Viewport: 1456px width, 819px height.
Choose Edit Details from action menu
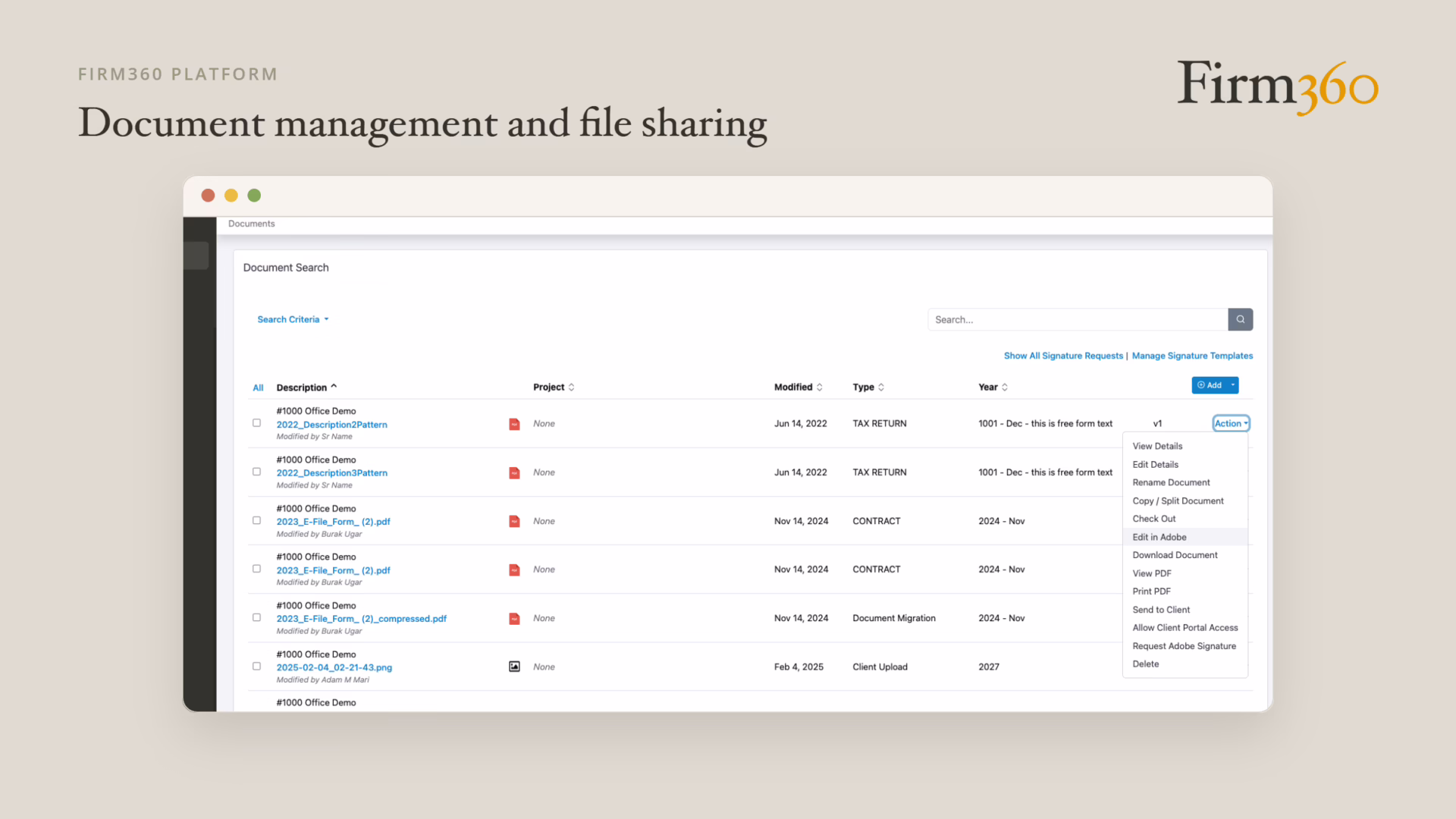(x=1155, y=464)
